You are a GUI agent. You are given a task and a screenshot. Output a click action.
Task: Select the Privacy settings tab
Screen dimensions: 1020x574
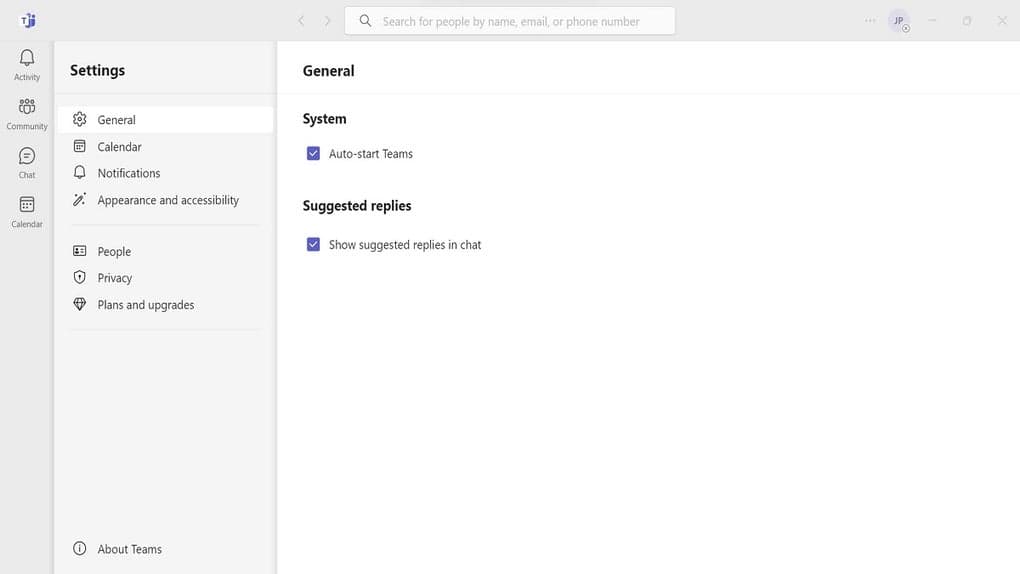(165, 278)
